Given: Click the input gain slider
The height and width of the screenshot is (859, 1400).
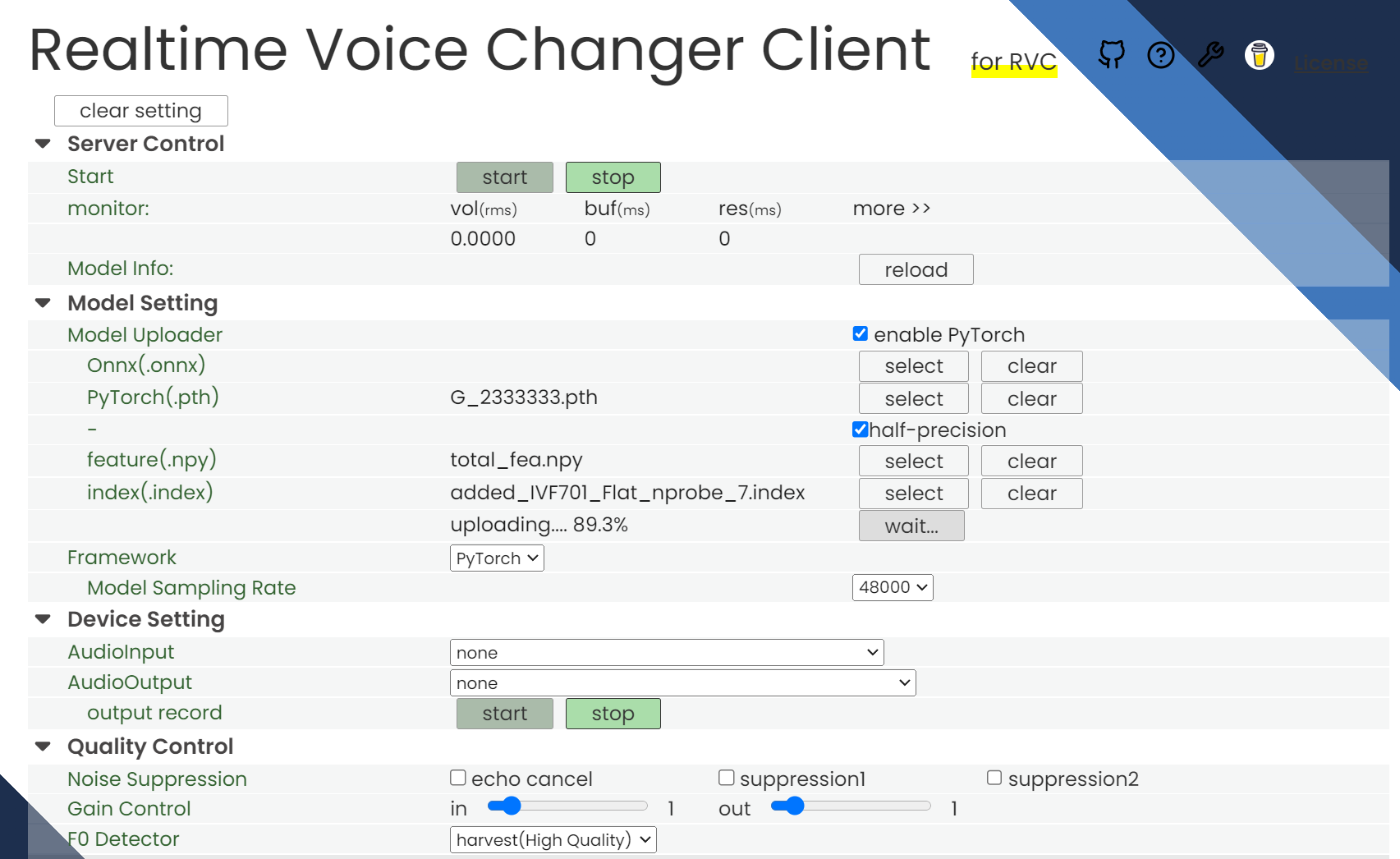Looking at the screenshot, I should pos(567,806).
